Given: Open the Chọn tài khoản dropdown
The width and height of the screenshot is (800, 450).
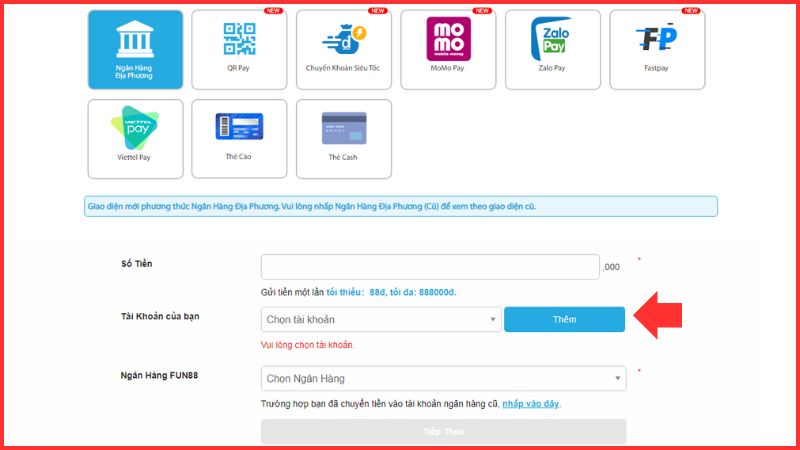Looking at the screenshot, I should [380, 319].
